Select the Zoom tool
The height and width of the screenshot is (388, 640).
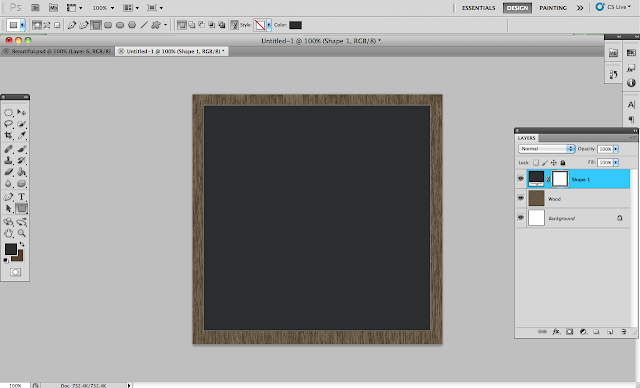click(22, 233)
